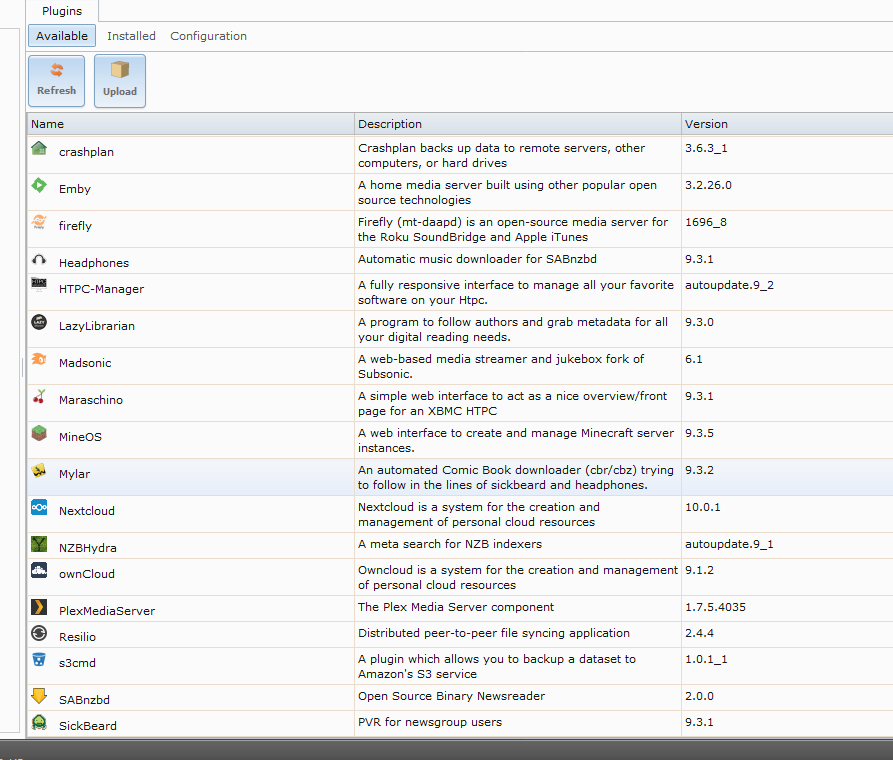The height and width of the screenshot is (760, 893).
Task: Click the Resilio sync icon
Action: point(39,633)
